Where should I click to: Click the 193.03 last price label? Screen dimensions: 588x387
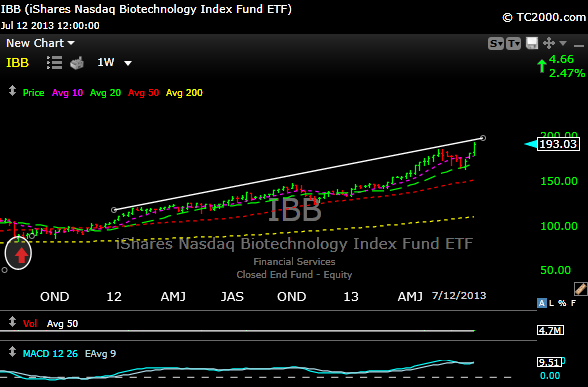(x=558, y=144)
